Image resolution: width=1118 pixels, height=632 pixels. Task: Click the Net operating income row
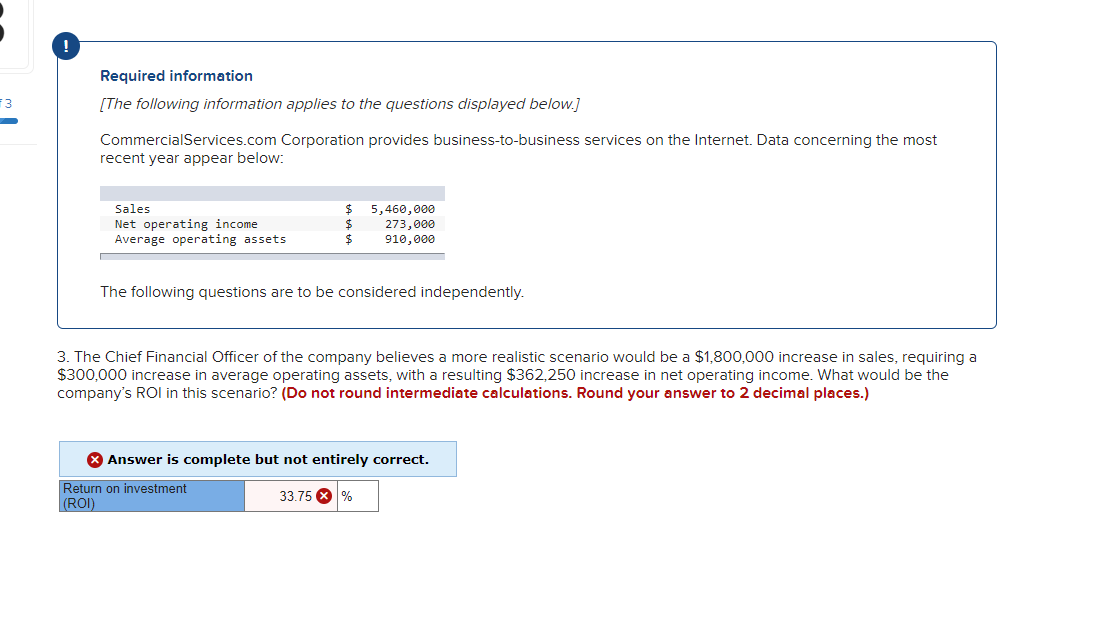coord(186,224)
